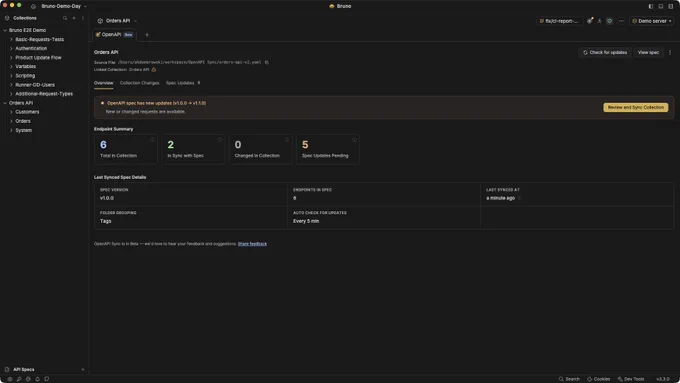
Task: Toggle the sidebar layout icon in title bar
Action: click(651, 7)
